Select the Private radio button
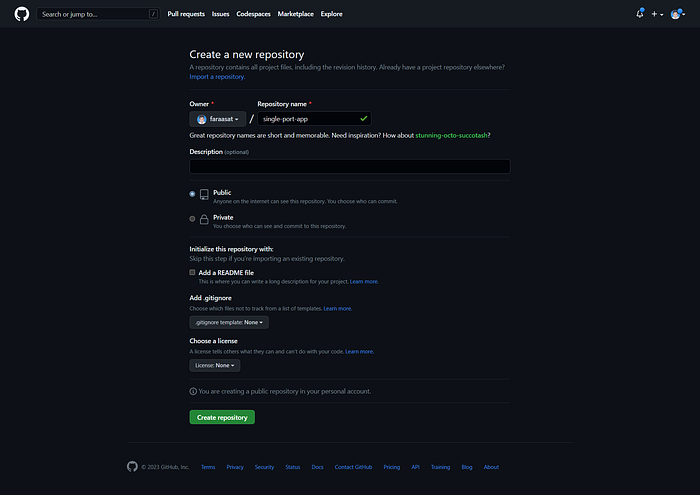Image resolution: width=700 pixels, height=495 pixels. [x=192, y=219]
